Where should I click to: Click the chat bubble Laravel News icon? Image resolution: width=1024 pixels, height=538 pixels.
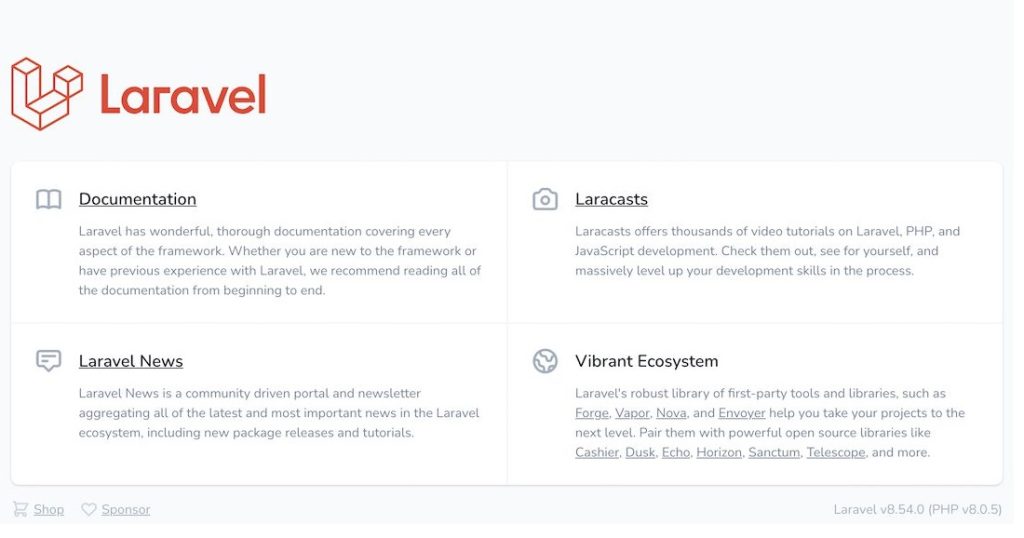(48, 361)
